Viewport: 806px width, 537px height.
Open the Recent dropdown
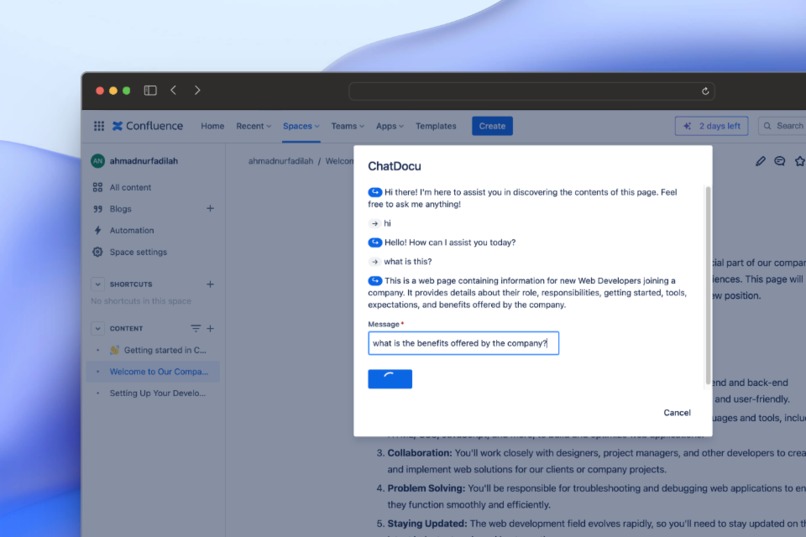pos(253,126)
